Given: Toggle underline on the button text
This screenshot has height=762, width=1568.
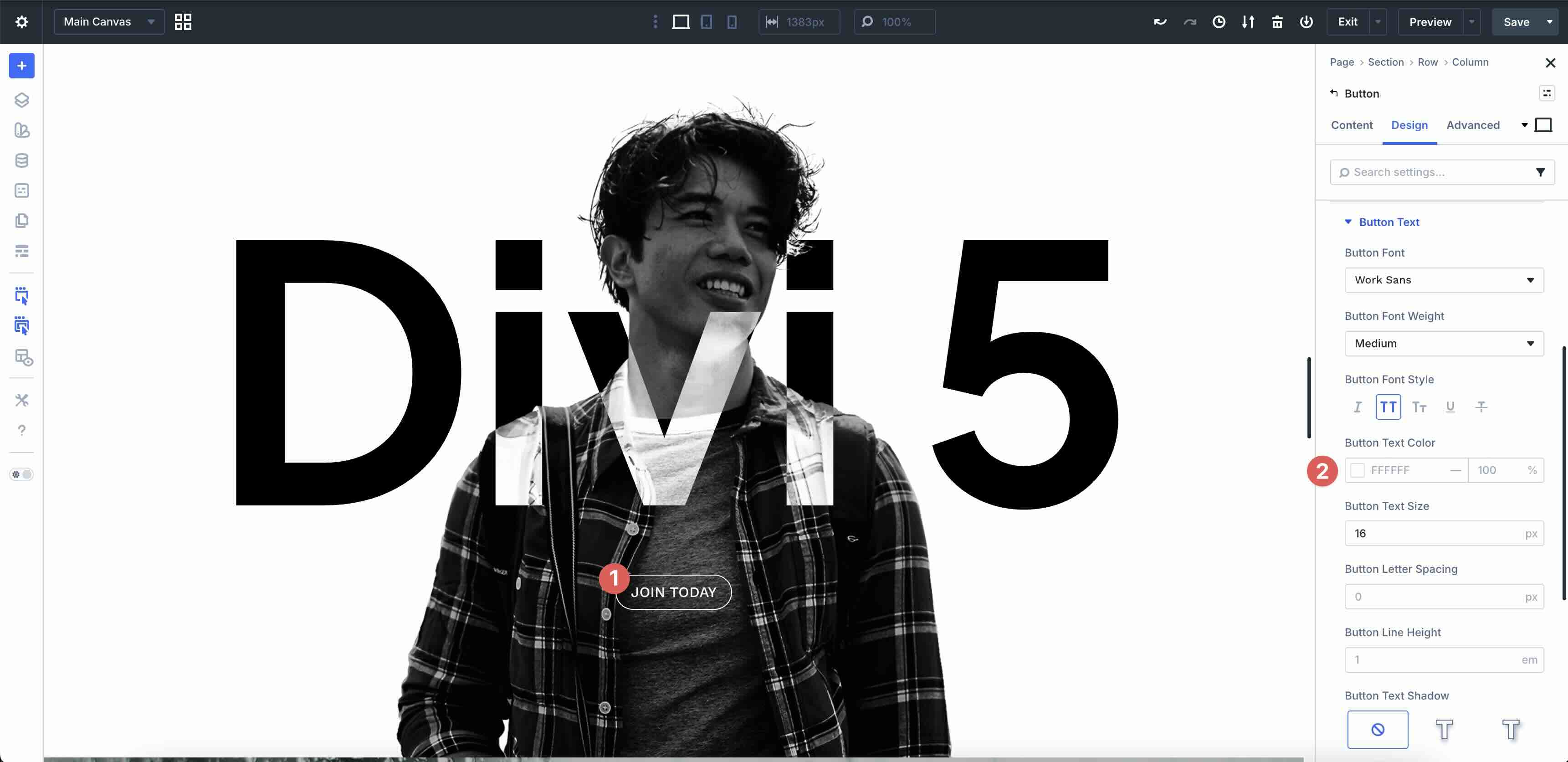Looking at the screenshot, I should [x=1450, y=407].
